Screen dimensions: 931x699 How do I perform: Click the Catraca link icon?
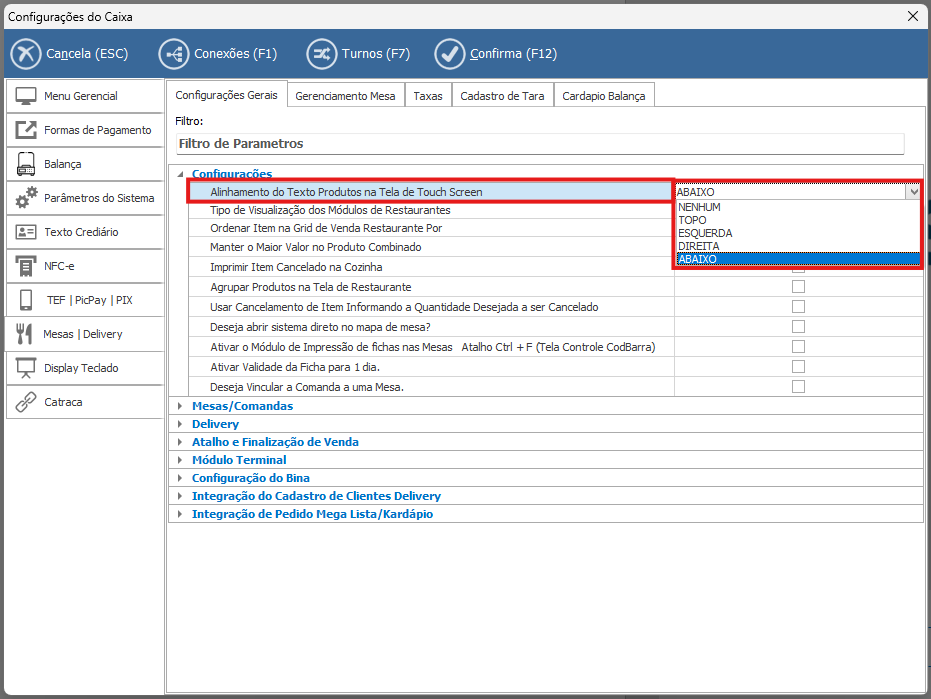pos(27,402)
